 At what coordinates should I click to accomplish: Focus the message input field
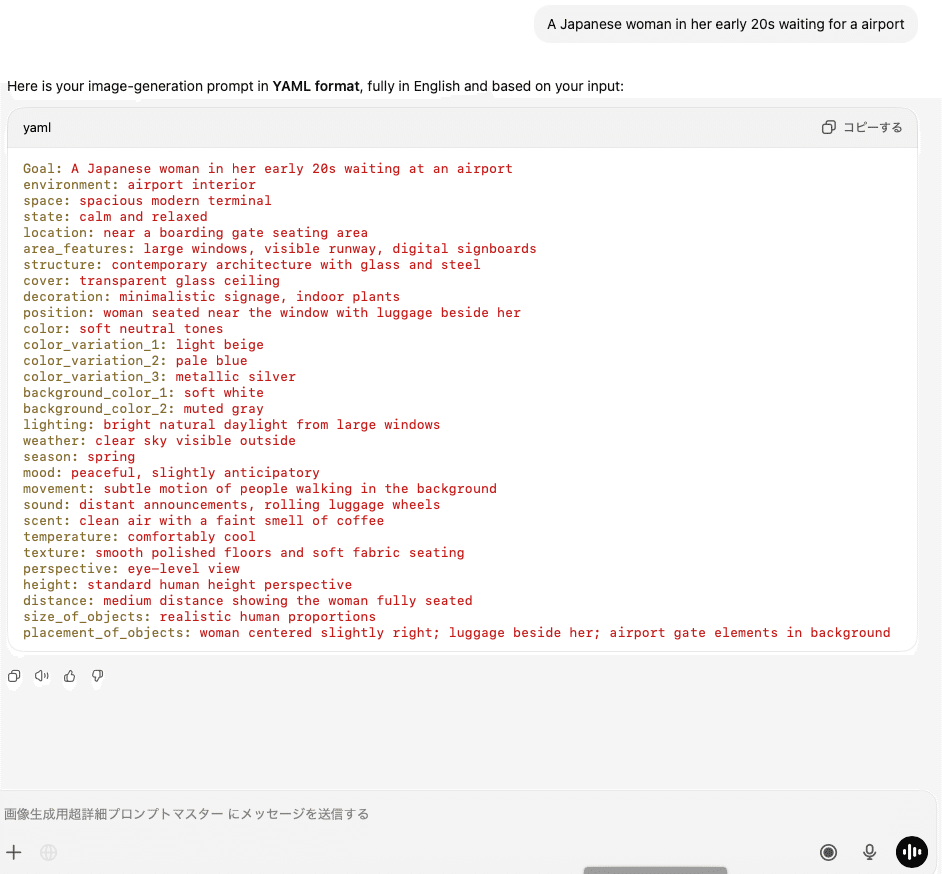[400, 814]
